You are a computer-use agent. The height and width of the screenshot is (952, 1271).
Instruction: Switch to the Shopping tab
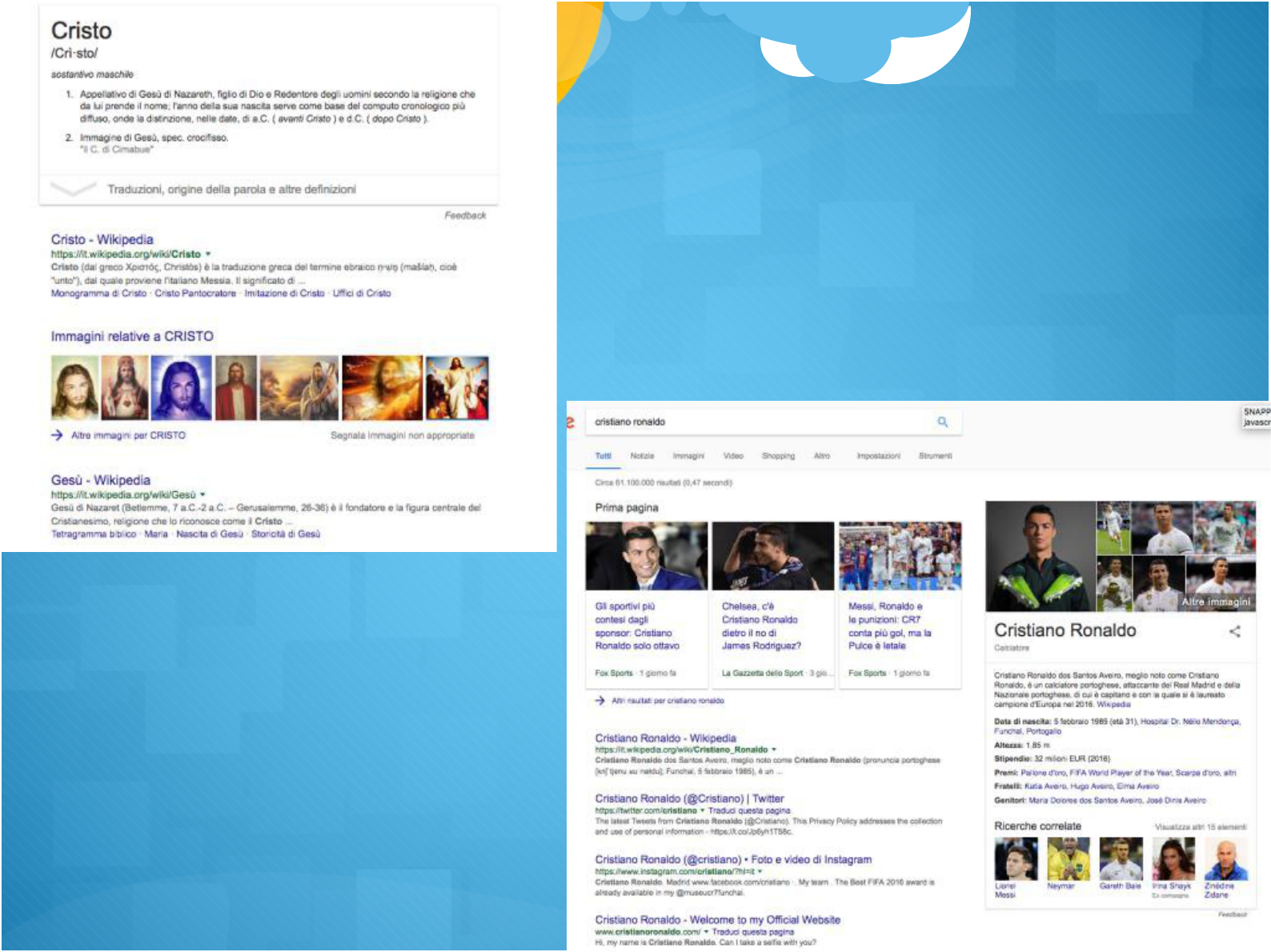tap(778, 456)
